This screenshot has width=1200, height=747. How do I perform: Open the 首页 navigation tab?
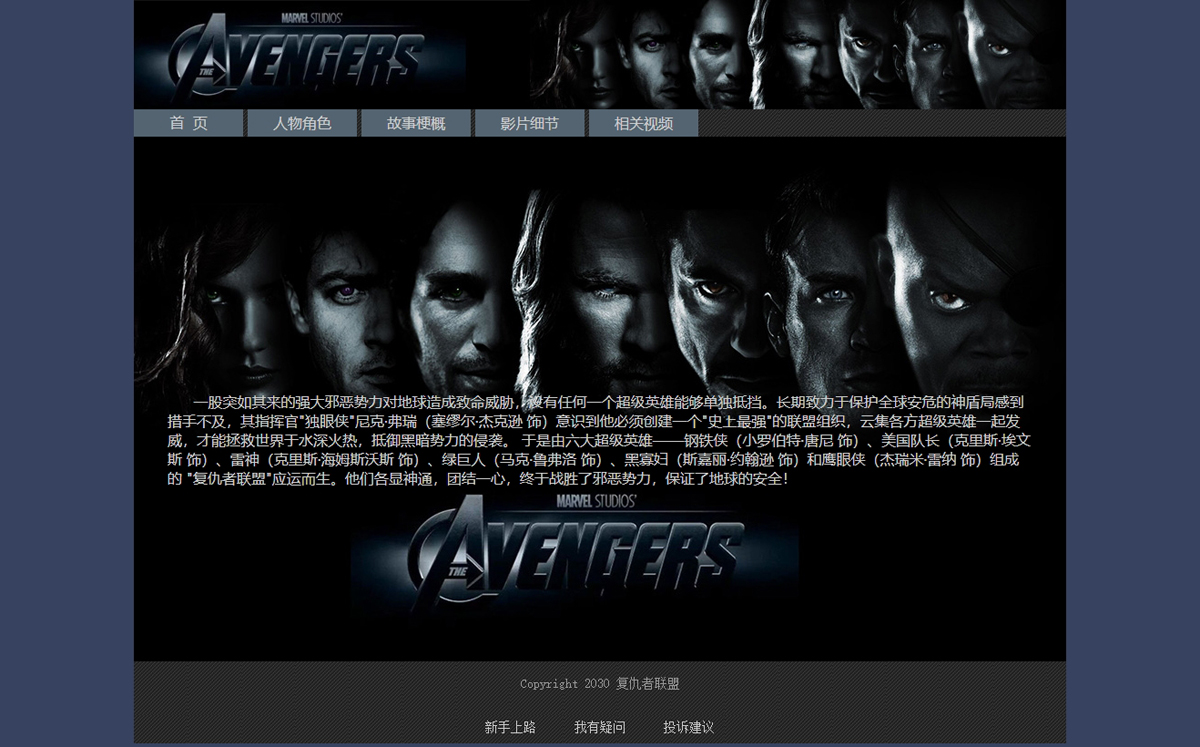189,123
